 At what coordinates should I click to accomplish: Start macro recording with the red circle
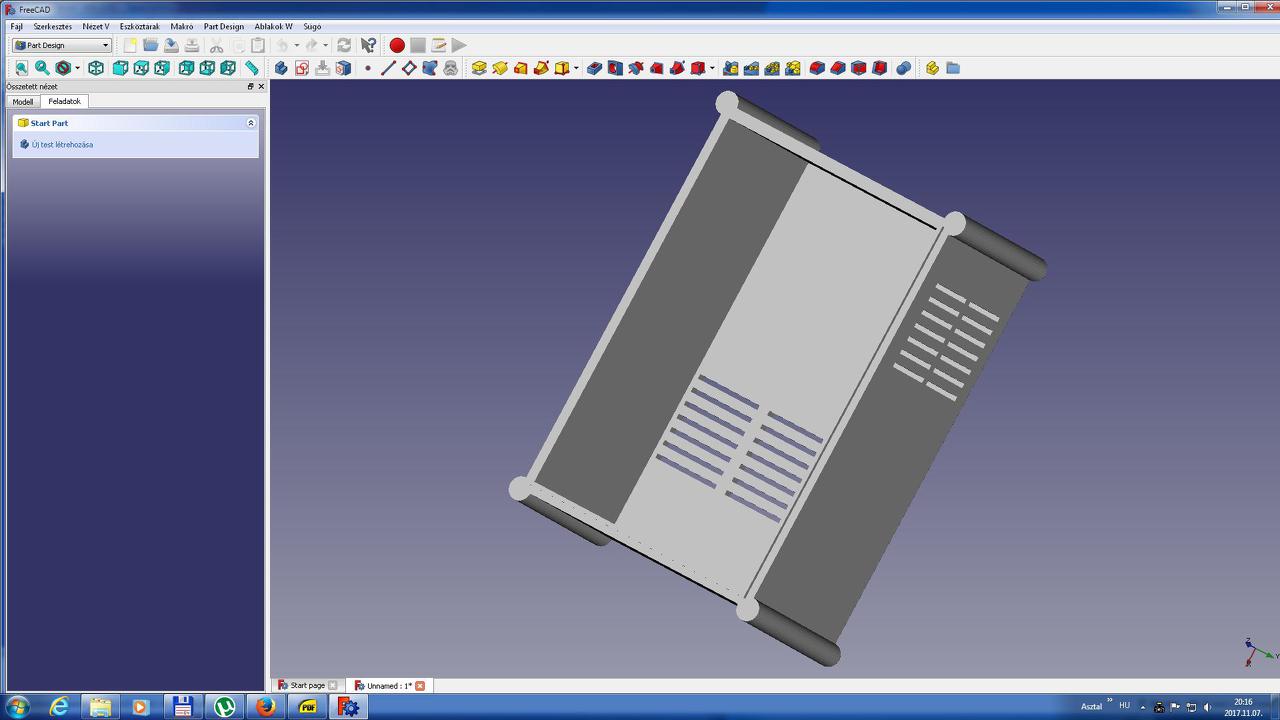coord(397,45)
